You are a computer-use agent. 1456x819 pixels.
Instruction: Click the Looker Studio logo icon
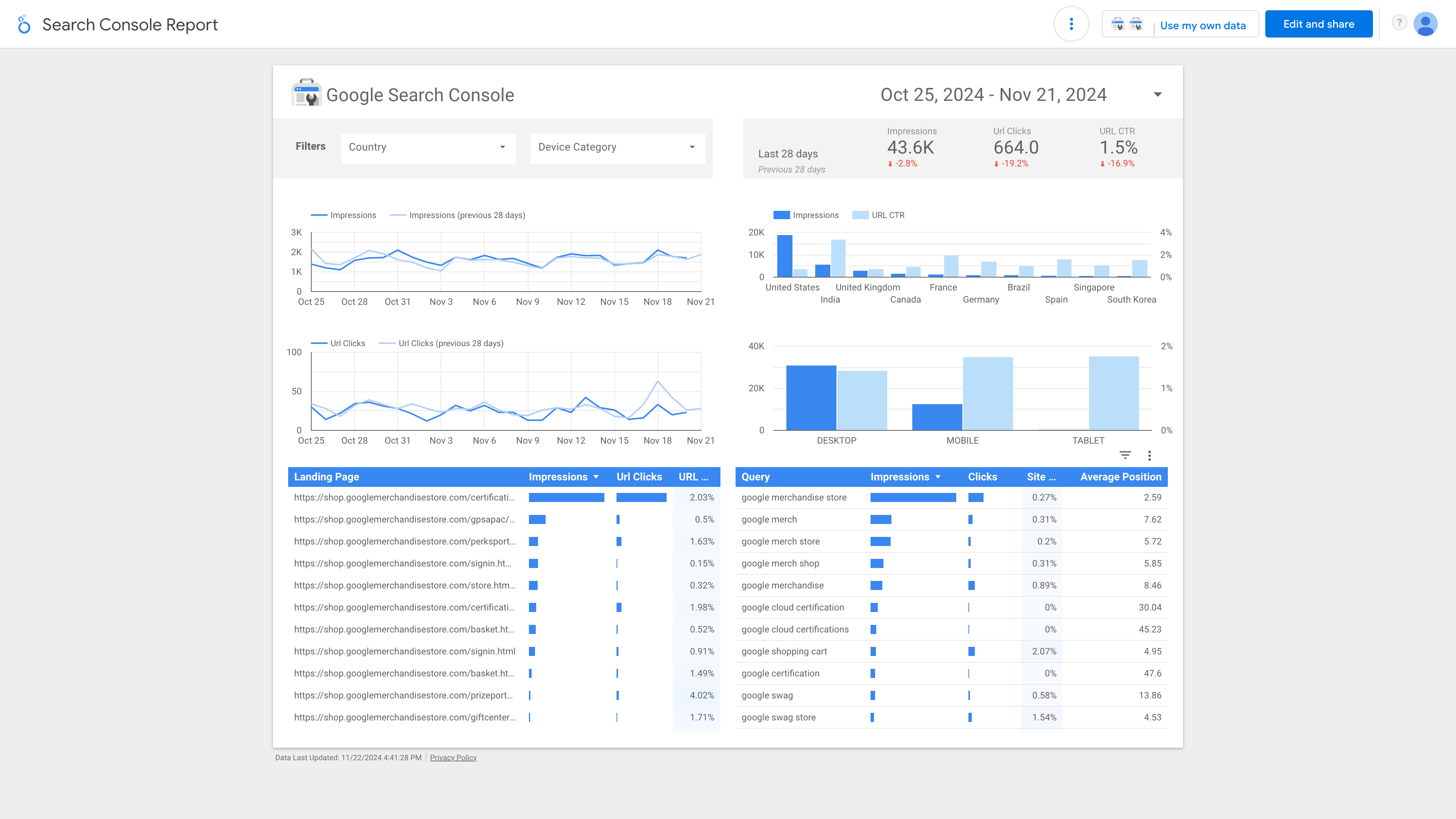click(x=24, y=24)
